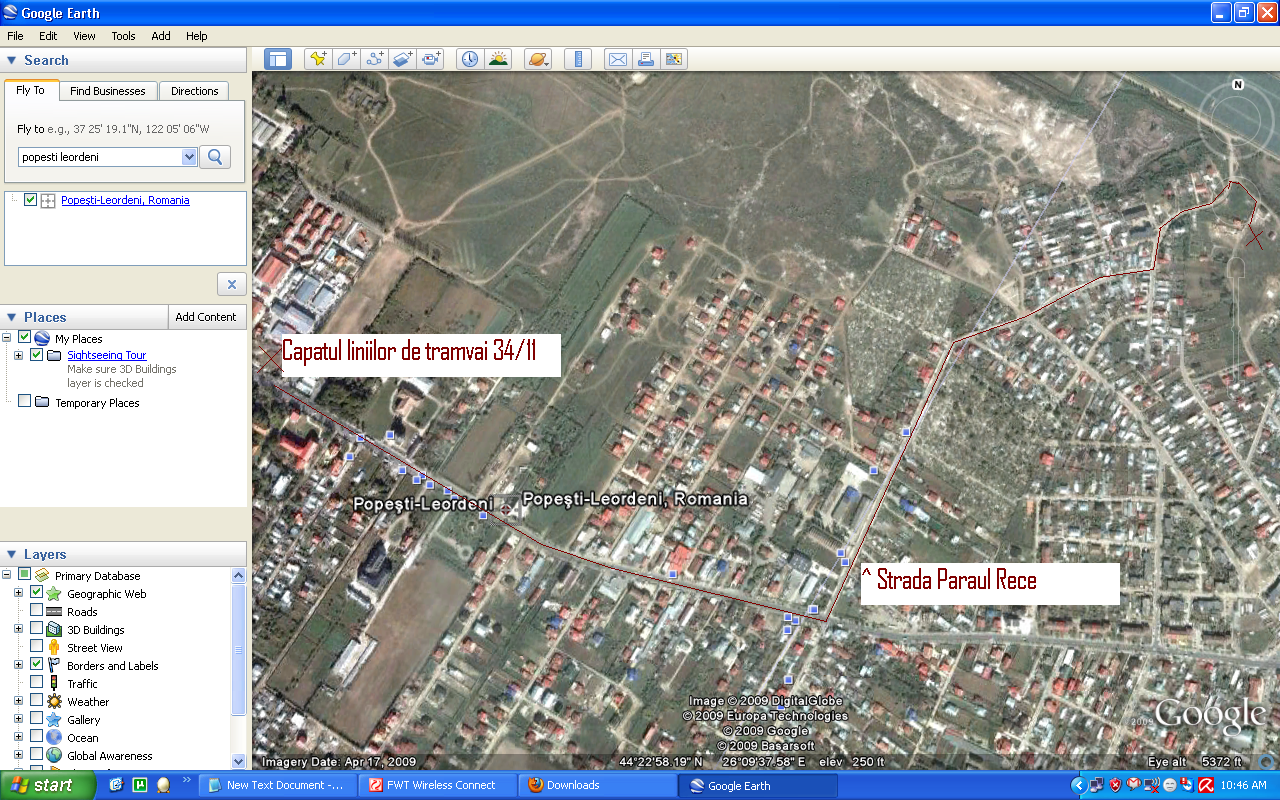Enable the 3D Buildings layer checkbox

pyautogui.click(x=36, y=629)
